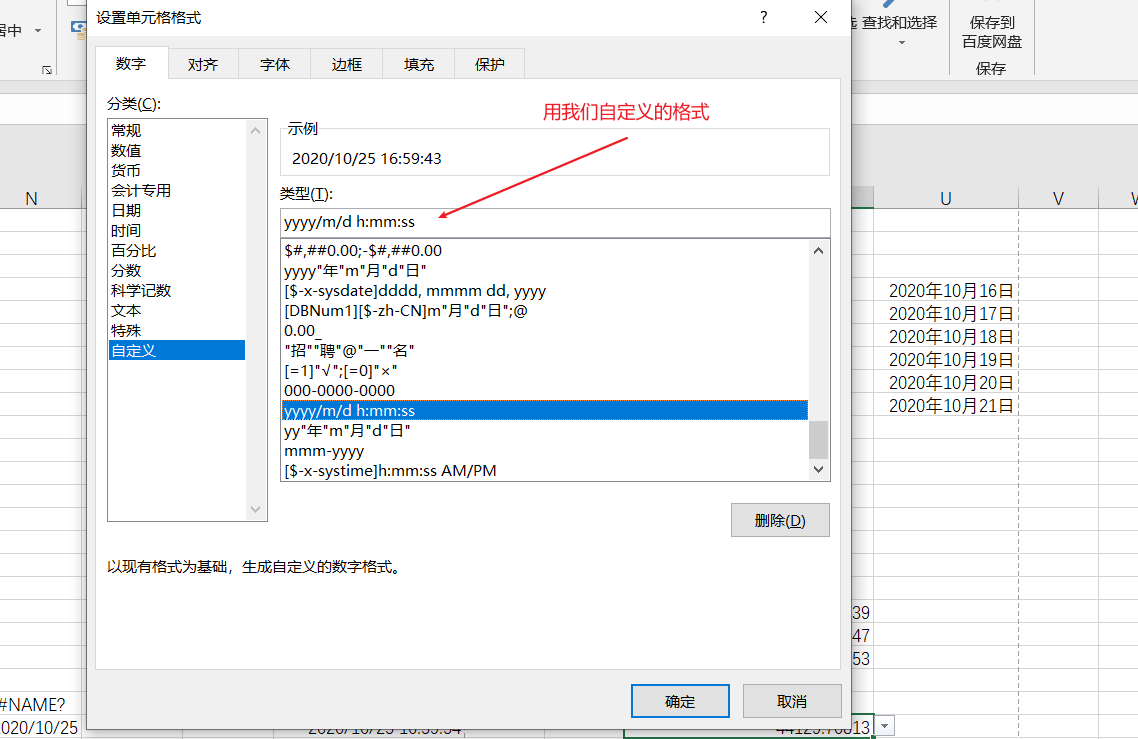This screenshot has width=1138, height=739.
Task: Select the 填充 tab
Action: (419, 65)
